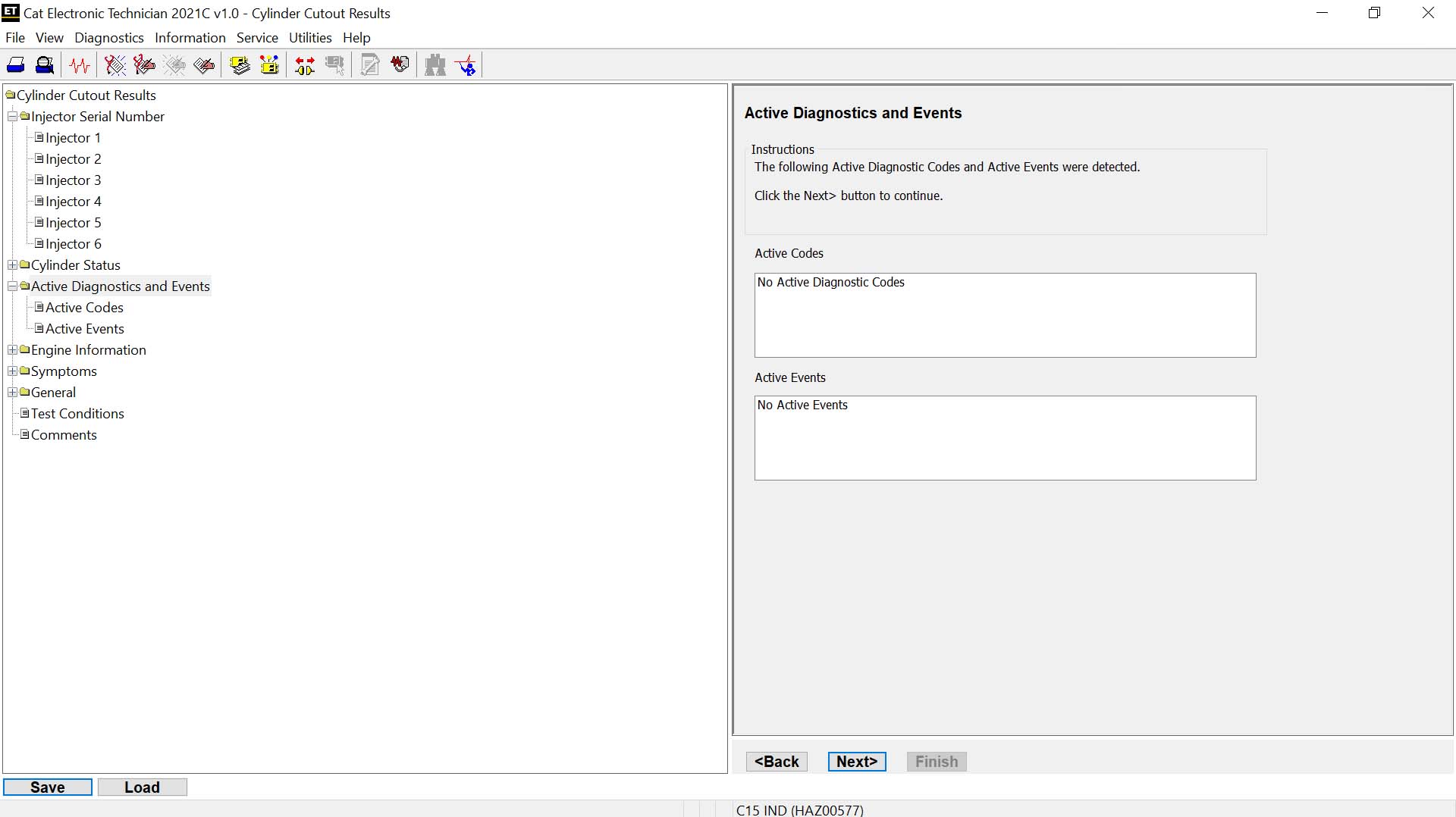Open the Status Tool waveform icon
Image resolution: width=1456 pixels, height=817 pixels.
80,65
